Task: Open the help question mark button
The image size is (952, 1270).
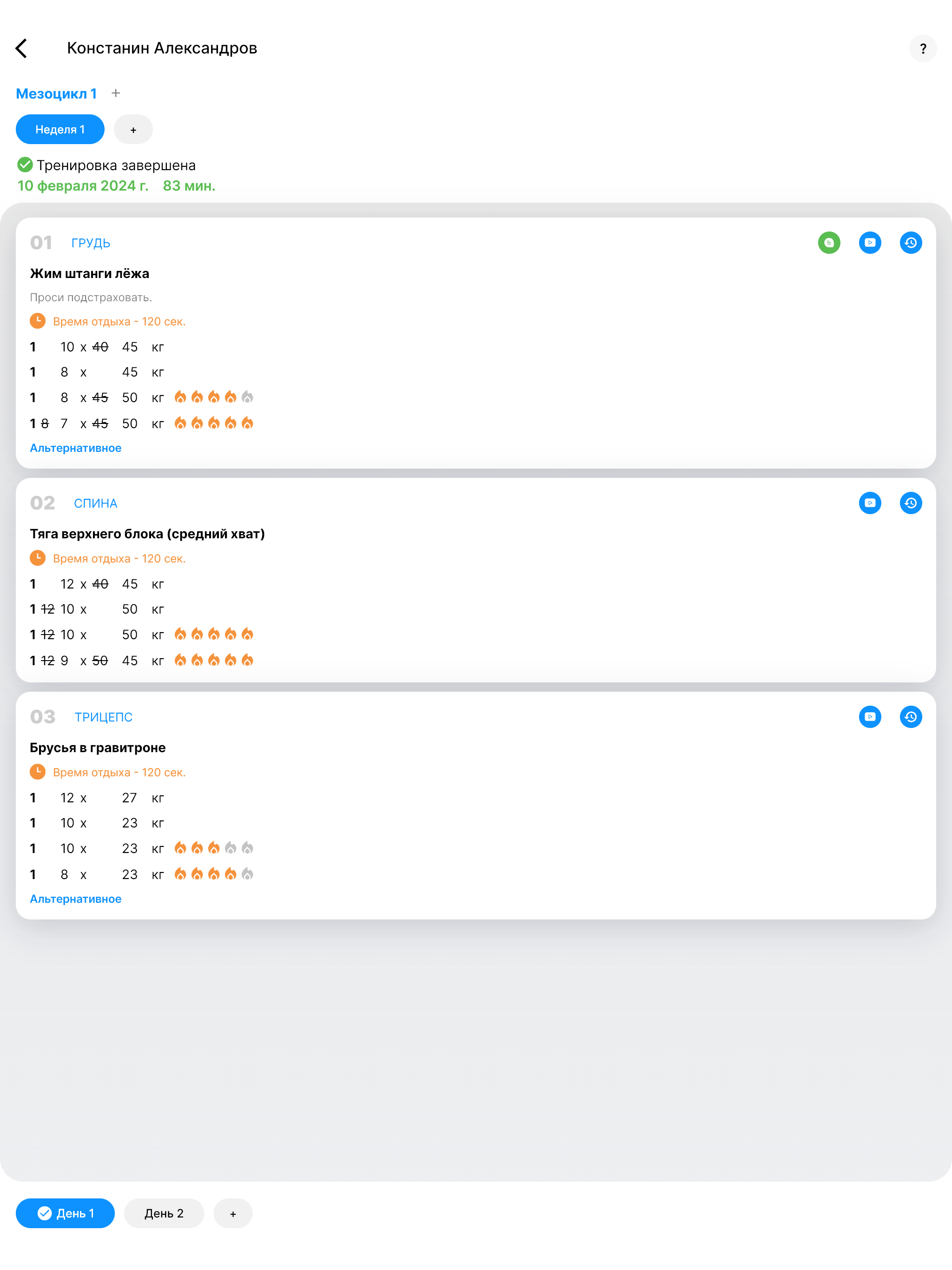Action: 923,48
